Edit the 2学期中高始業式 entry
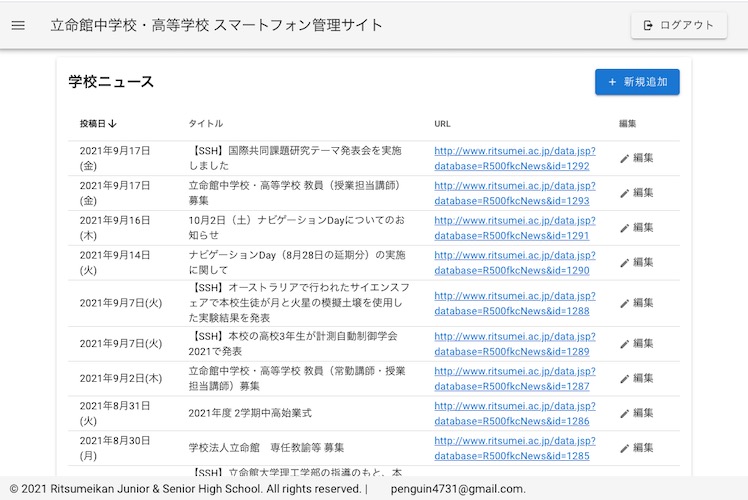 point(636,413)
